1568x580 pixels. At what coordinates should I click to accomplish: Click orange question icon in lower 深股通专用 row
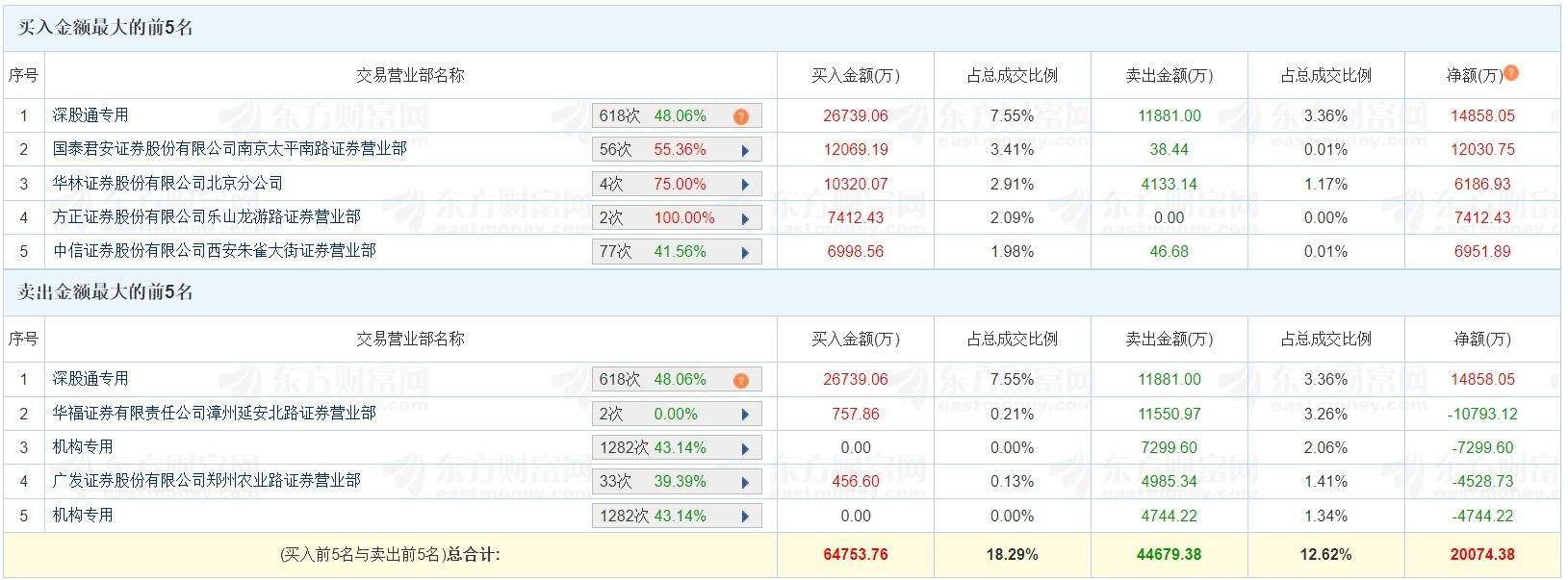[740, 381]
